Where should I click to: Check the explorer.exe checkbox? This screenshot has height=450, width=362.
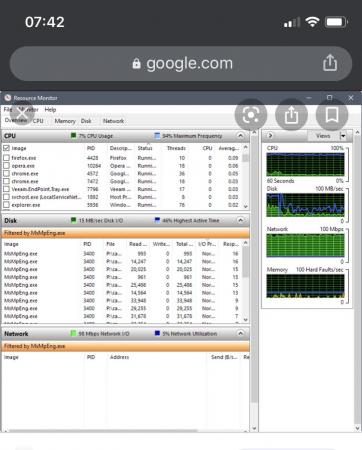tap(6, 205)
